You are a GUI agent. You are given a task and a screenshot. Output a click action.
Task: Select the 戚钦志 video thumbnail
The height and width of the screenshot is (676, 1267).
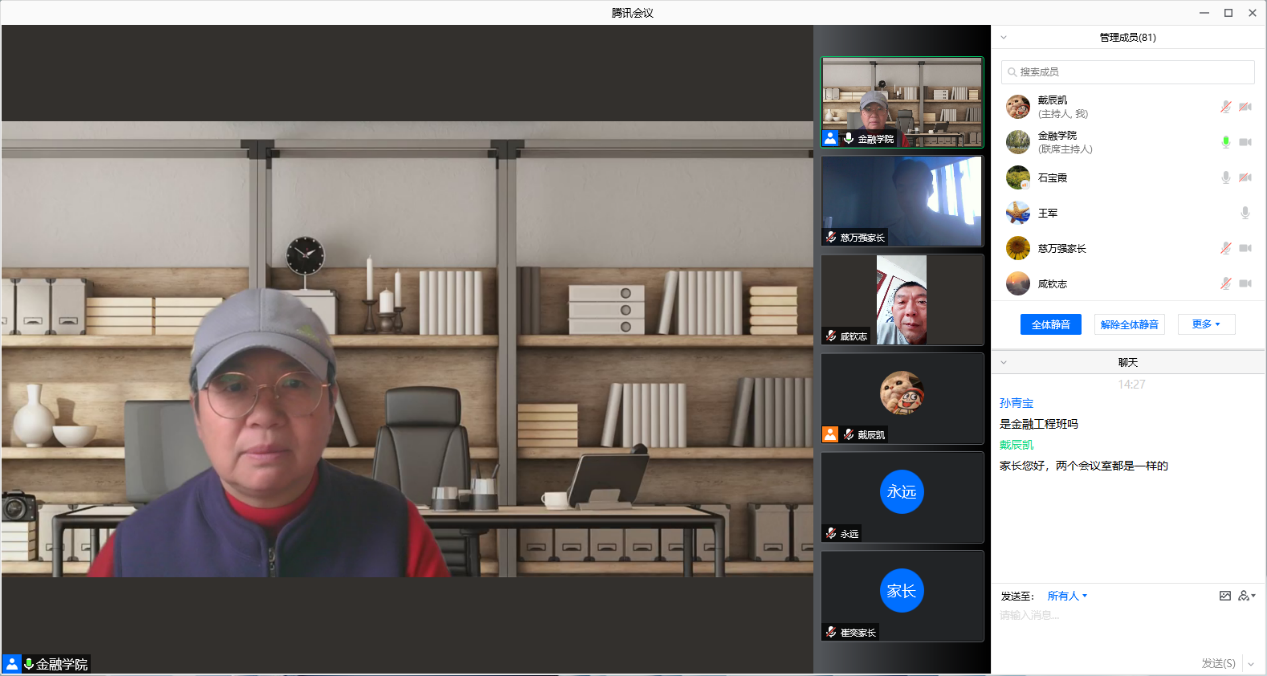[x=902, y=299]
